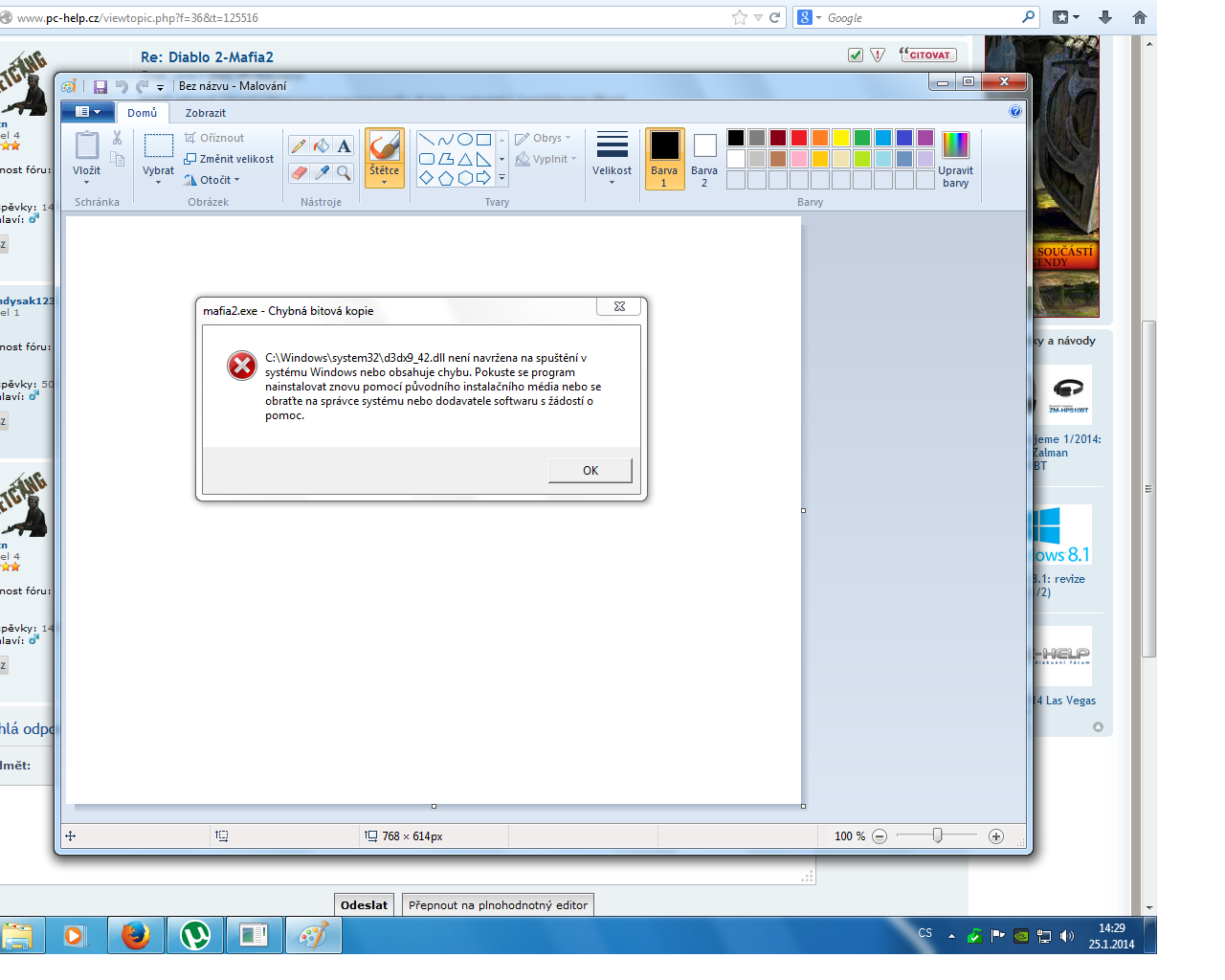Zoom in with the plus button

click(996, 836)
